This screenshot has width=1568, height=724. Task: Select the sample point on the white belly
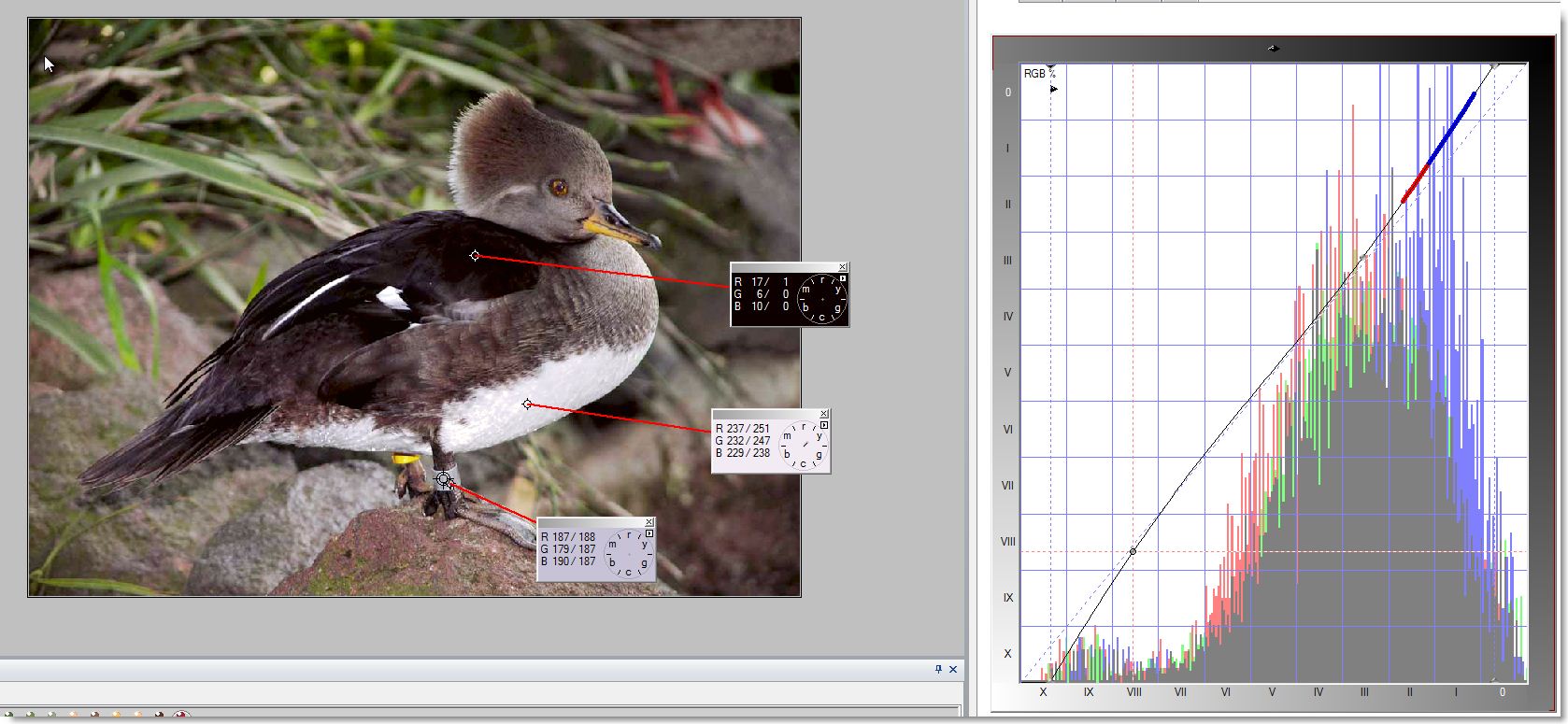click(x=527, y=404)
